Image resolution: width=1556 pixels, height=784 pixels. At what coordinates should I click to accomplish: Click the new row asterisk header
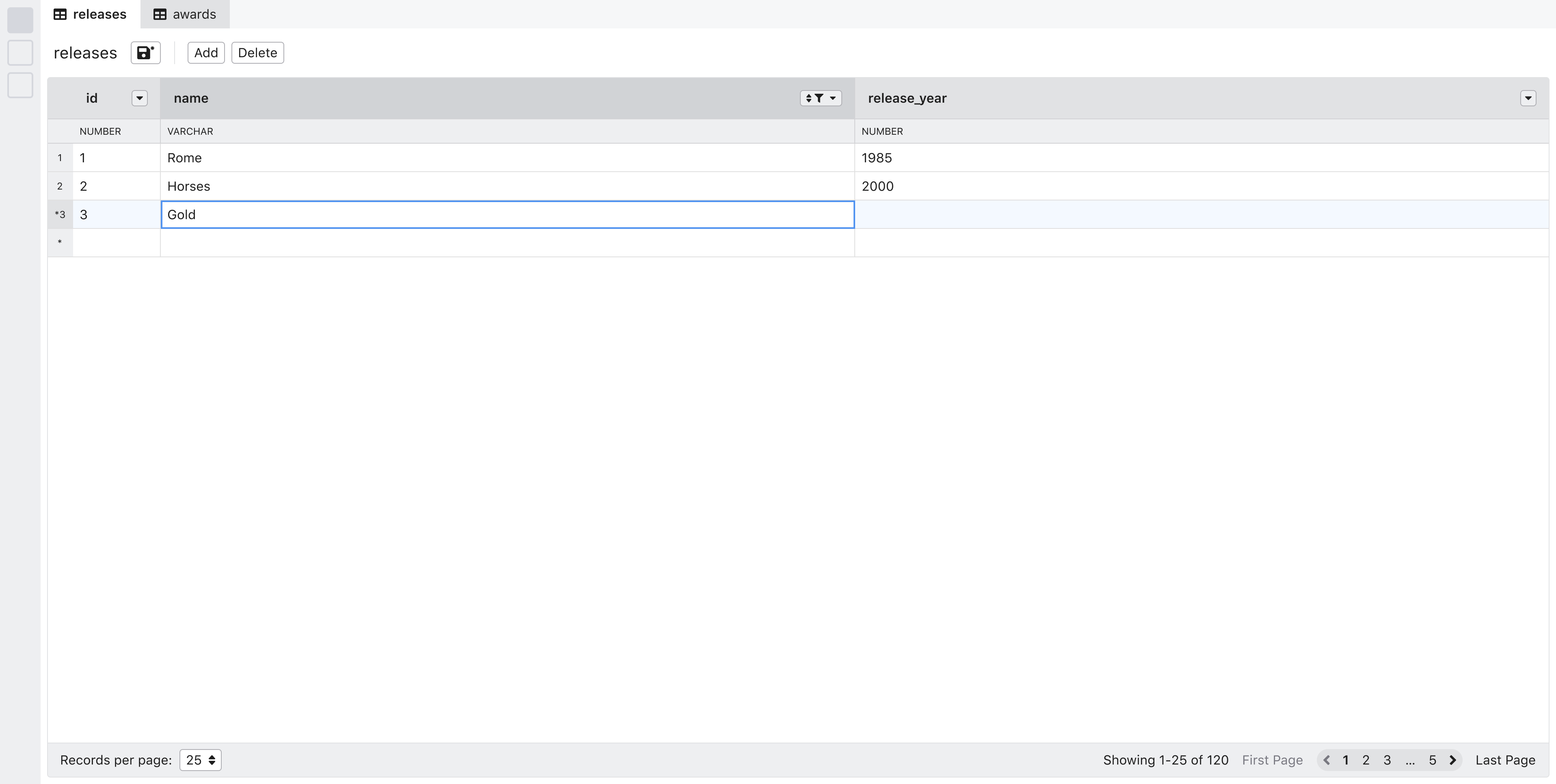pos(60,243)
